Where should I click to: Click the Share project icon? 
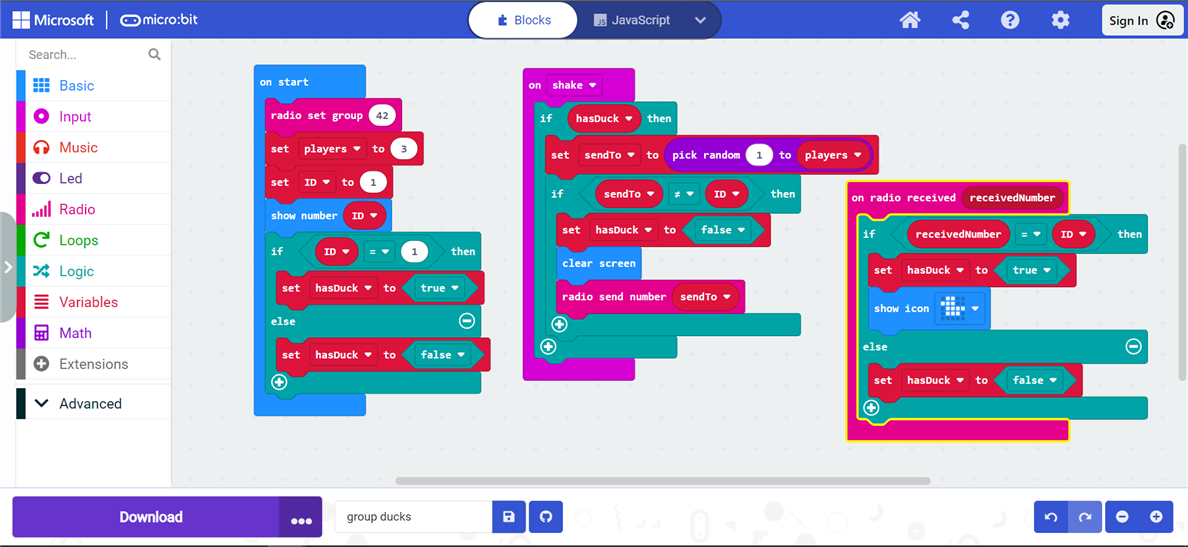coord(961,20)
